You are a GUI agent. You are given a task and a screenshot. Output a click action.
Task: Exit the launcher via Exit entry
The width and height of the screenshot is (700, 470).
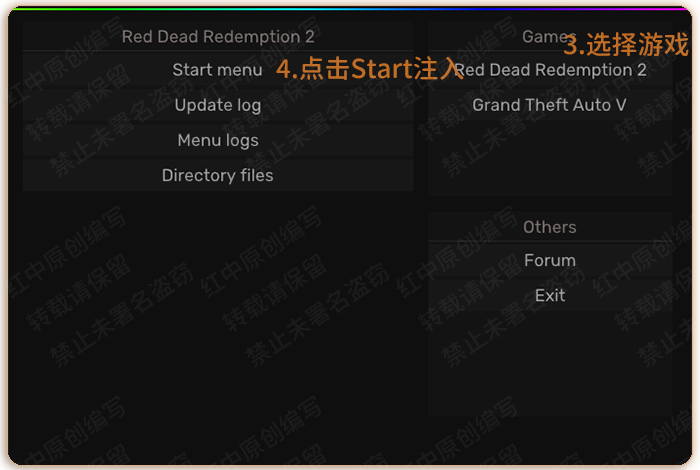(550, 295)
